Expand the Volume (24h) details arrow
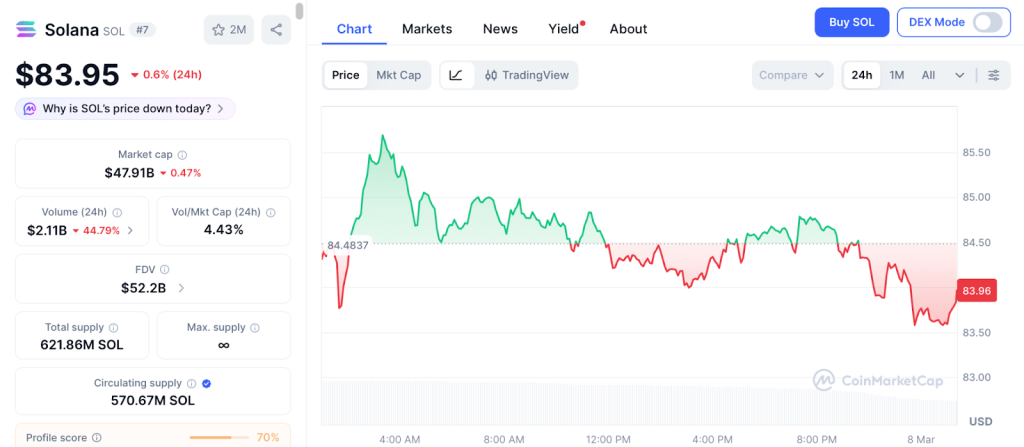 [x=131, y=231]
